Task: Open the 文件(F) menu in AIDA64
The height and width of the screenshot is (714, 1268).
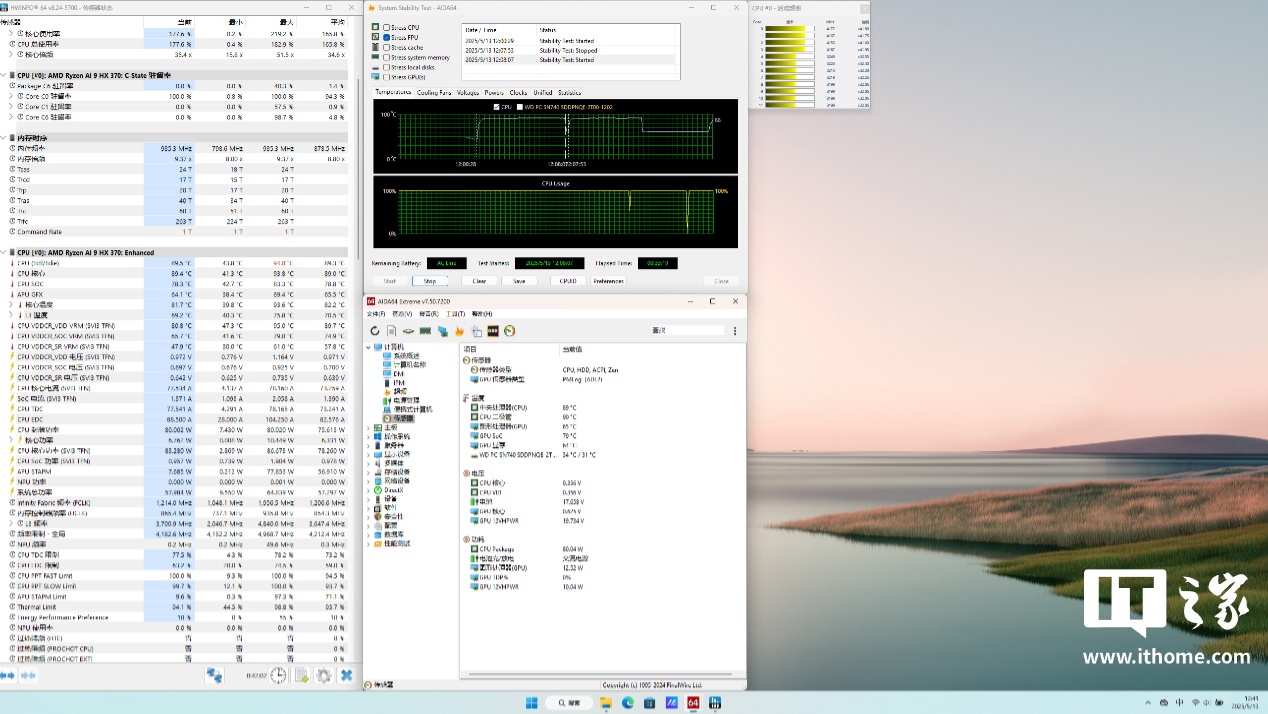Action: point(375,314)
